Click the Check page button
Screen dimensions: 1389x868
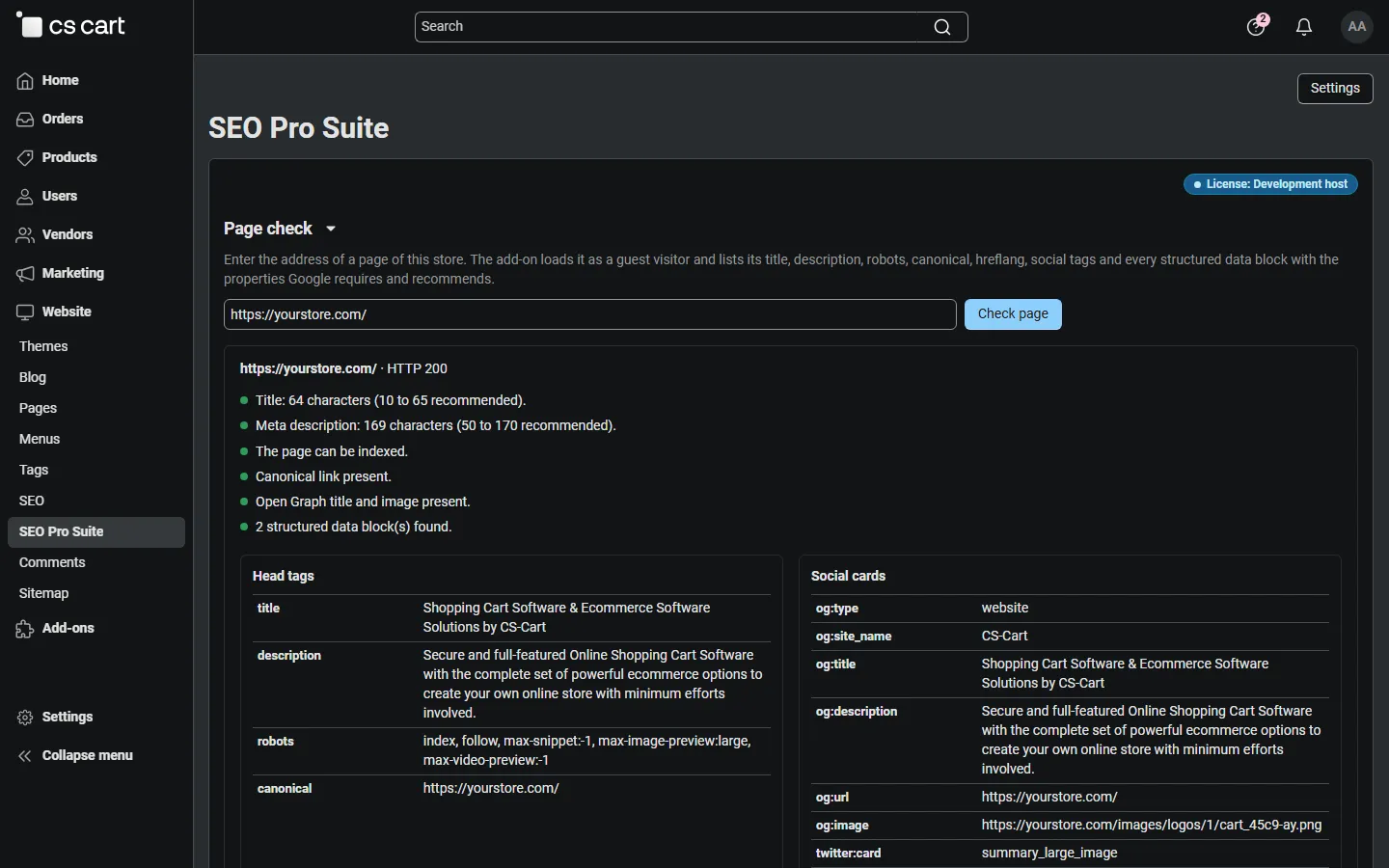coord(1013,314)
